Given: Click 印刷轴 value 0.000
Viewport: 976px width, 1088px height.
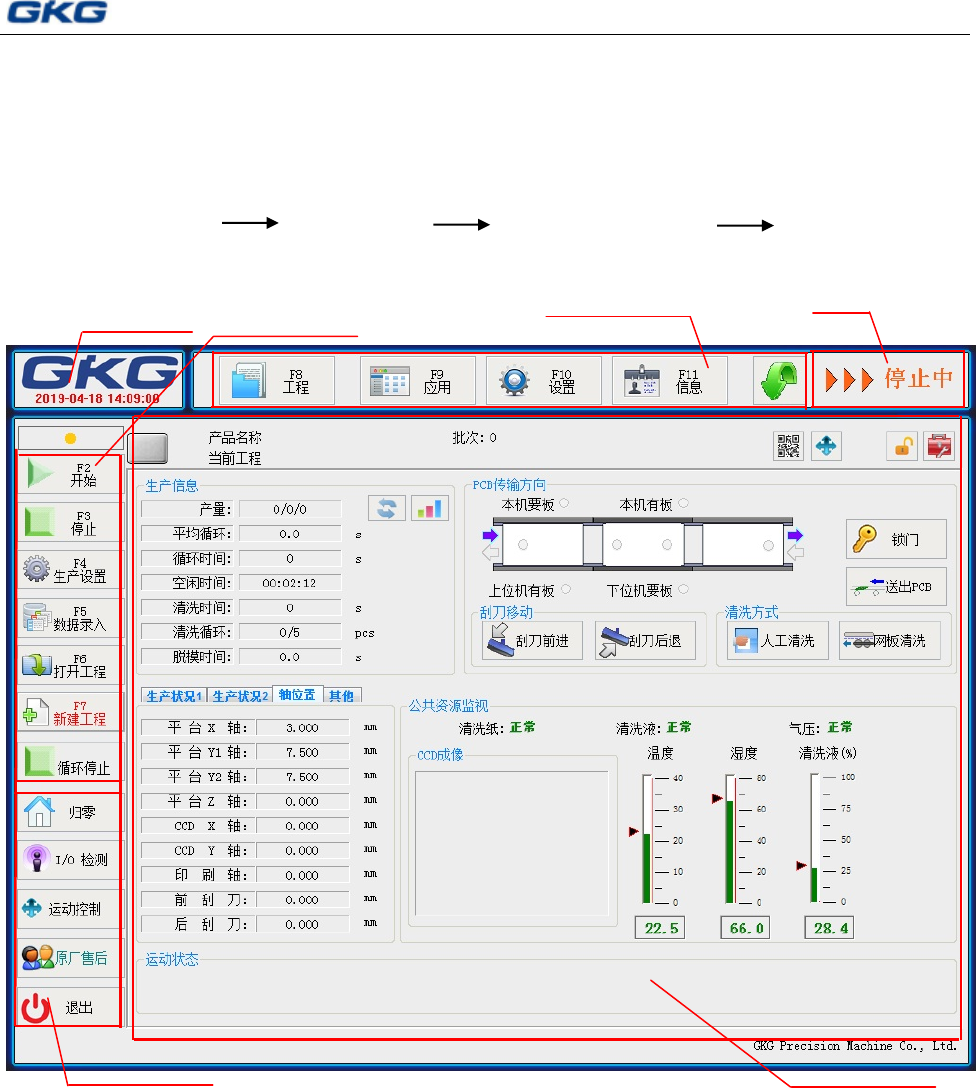Looking at the screenshot, I should (x=302, y=876).
